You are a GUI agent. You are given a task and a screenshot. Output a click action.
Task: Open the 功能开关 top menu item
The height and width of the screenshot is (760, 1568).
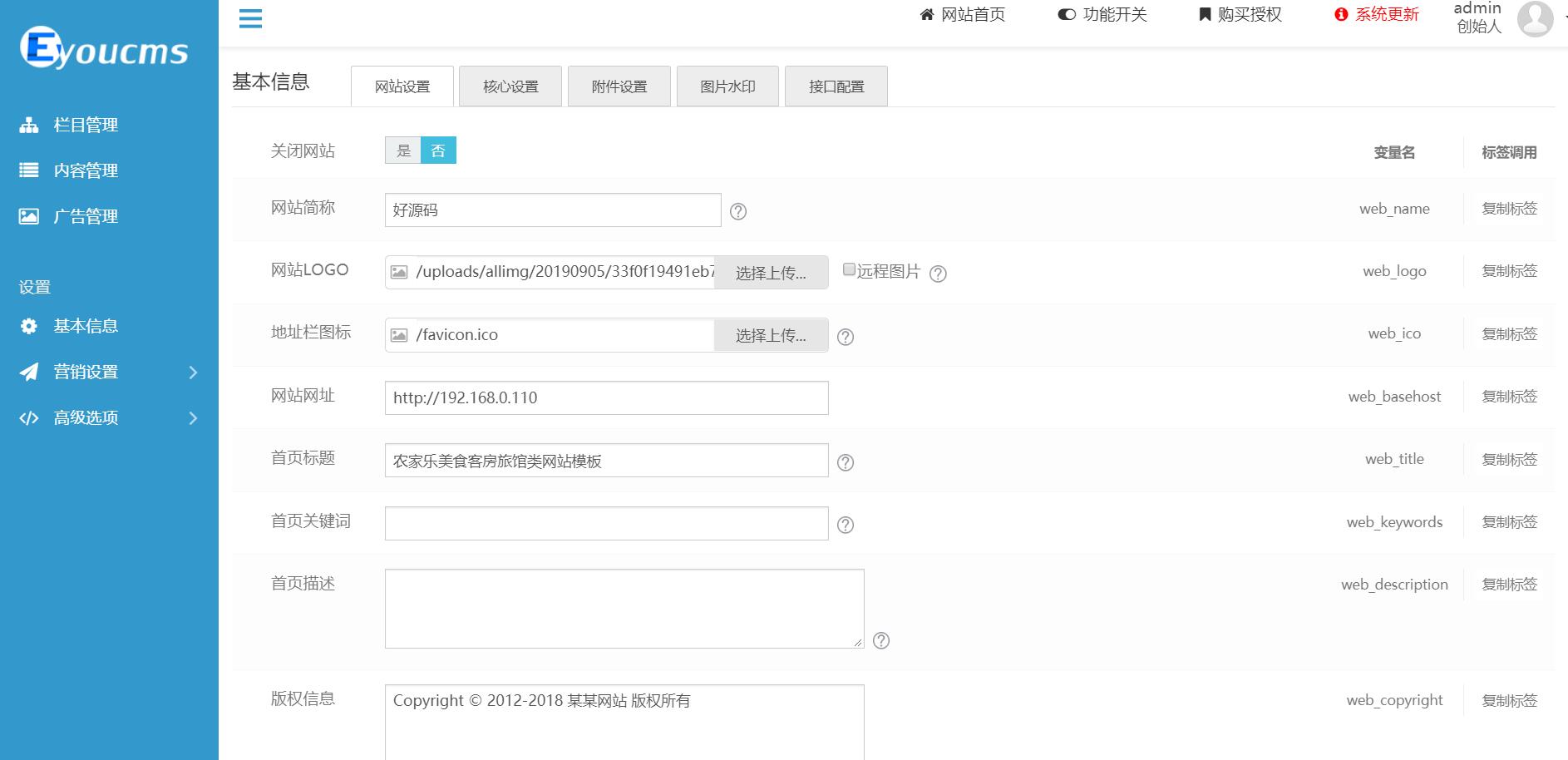click(x=1102, y=15)
